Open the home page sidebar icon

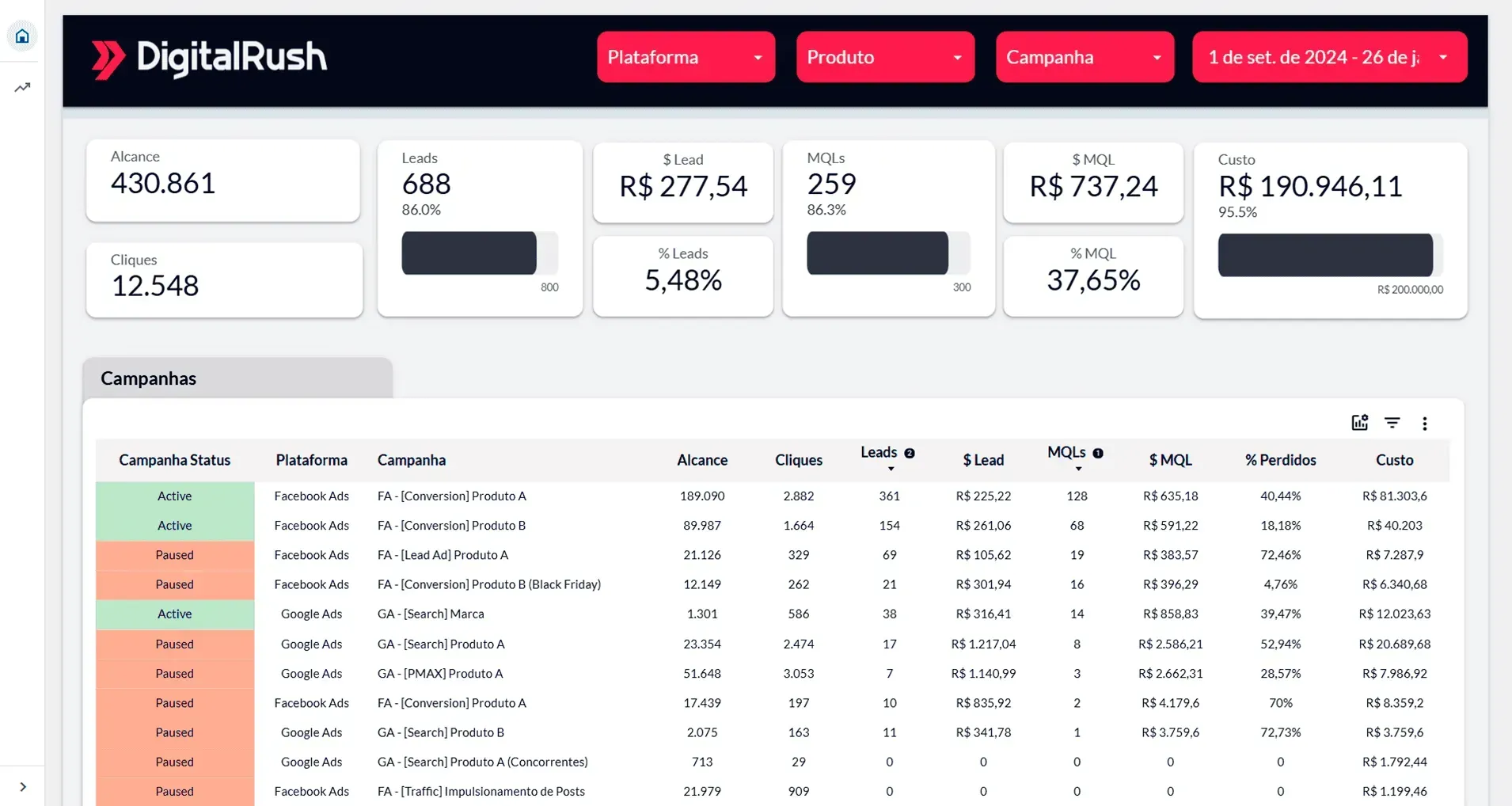[22, 36]
